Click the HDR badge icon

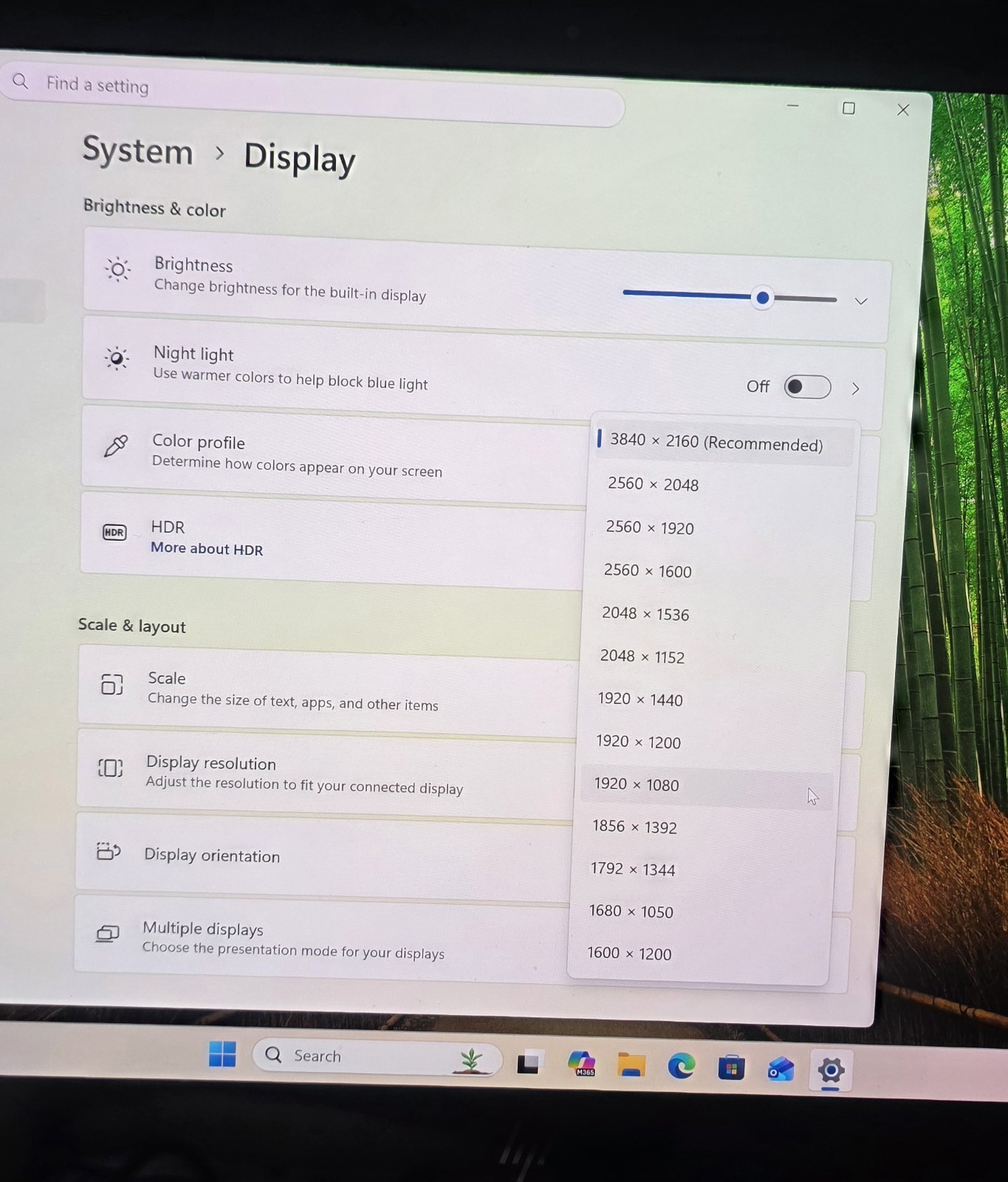(114, 532)
